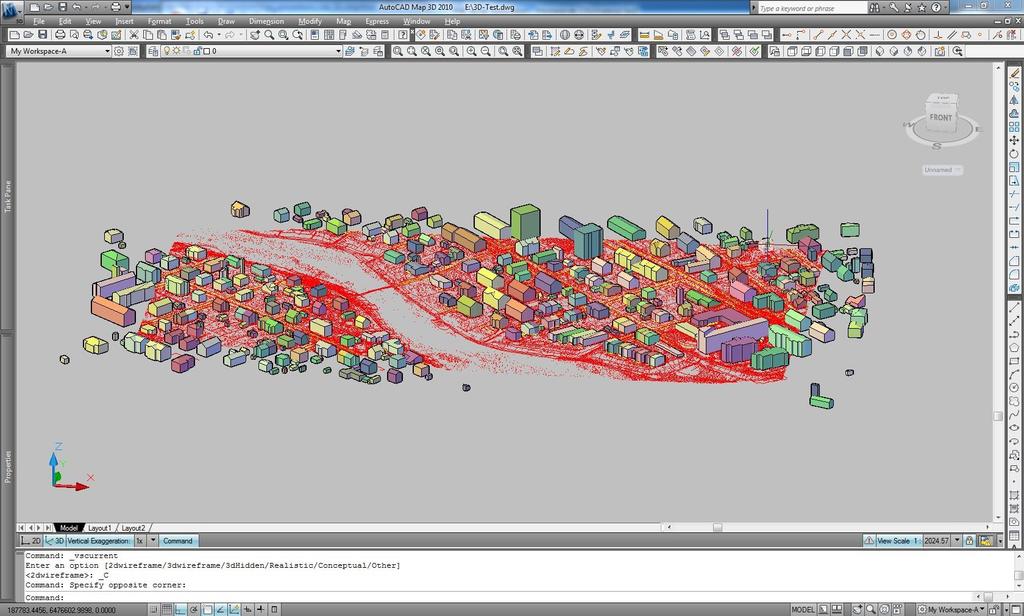
Task: Click the horizontal scrollbar thumb below the viewport
Action: click(x=717, y=527)
